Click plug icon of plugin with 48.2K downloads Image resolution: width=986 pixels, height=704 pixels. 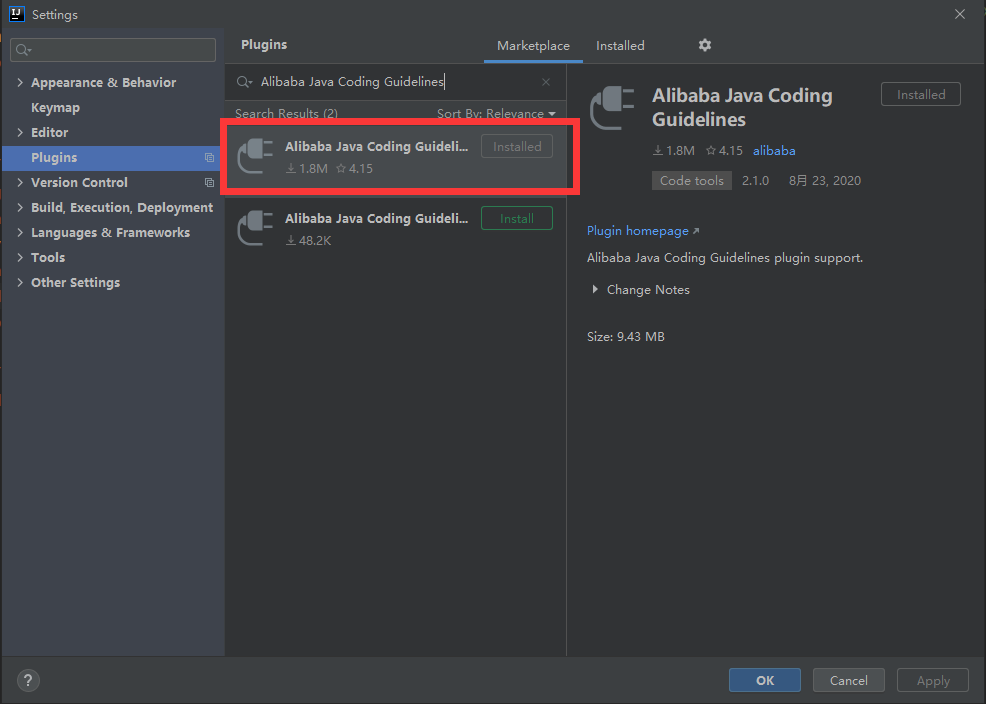[255, 228]
